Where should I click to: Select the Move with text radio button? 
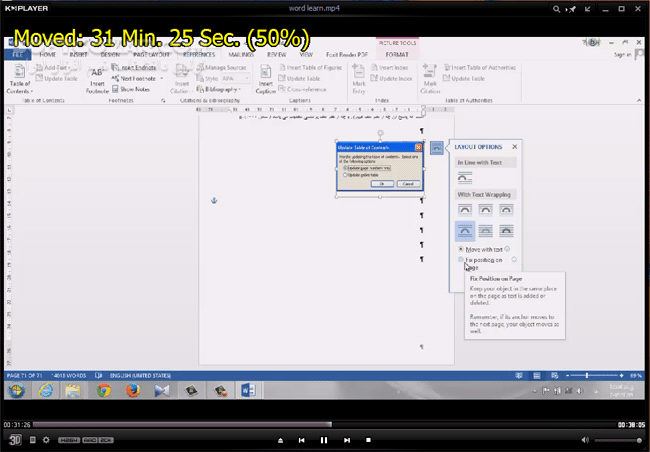pos(461,248)
